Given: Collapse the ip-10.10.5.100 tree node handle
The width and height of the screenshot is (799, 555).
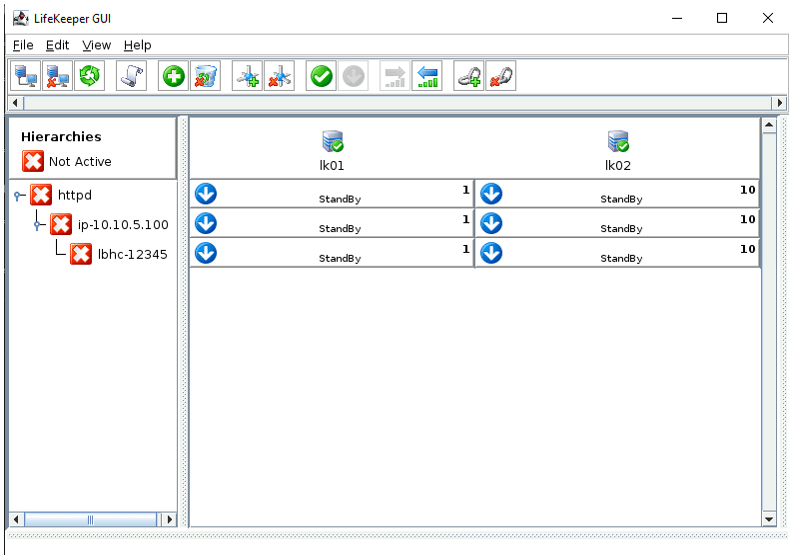Looking at the screenshot, I should pyautogui.click(x=37, y=224).
